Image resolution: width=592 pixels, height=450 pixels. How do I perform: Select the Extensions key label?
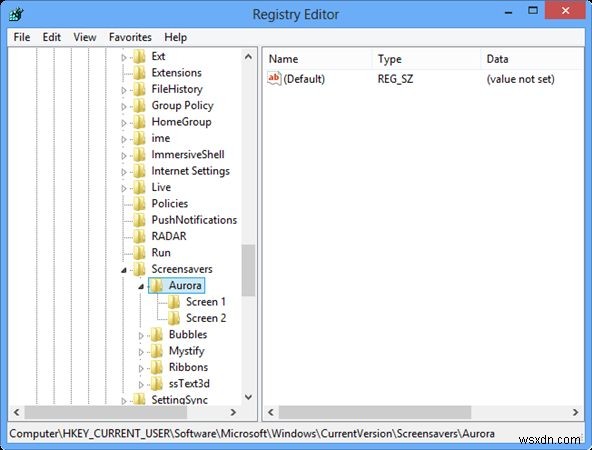[176, 72]
